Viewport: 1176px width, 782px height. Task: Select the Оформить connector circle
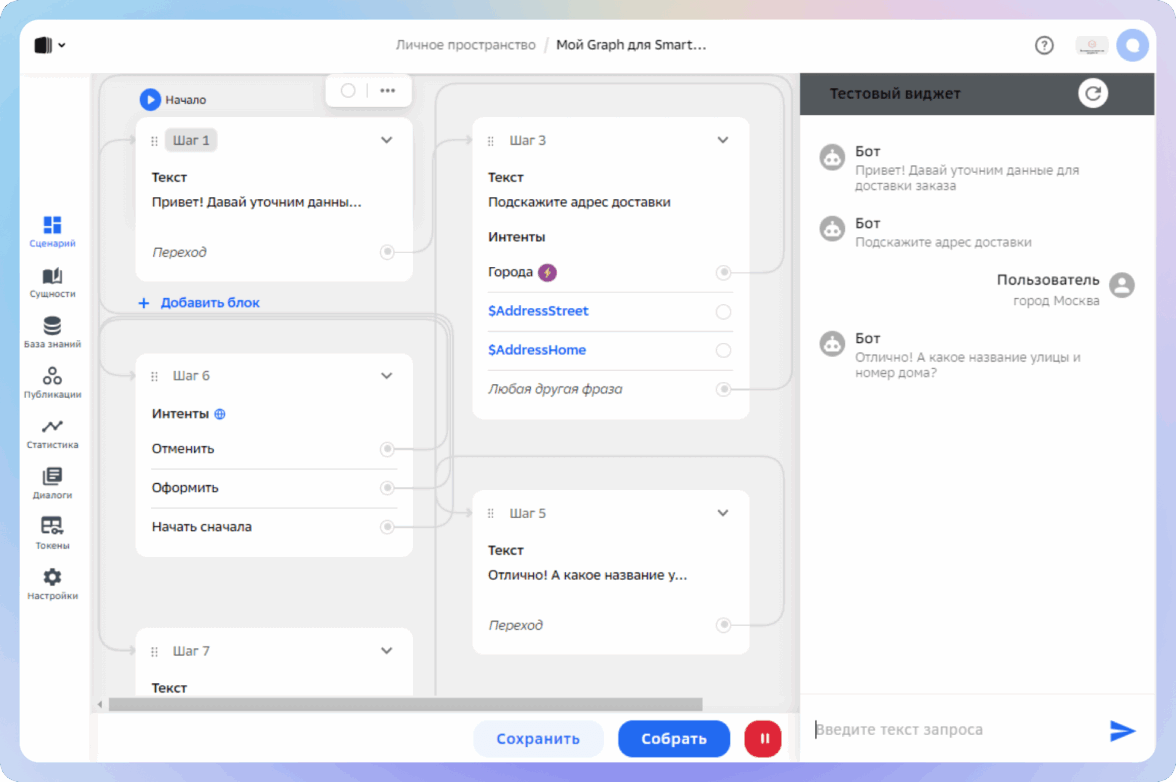coord(387,488)
